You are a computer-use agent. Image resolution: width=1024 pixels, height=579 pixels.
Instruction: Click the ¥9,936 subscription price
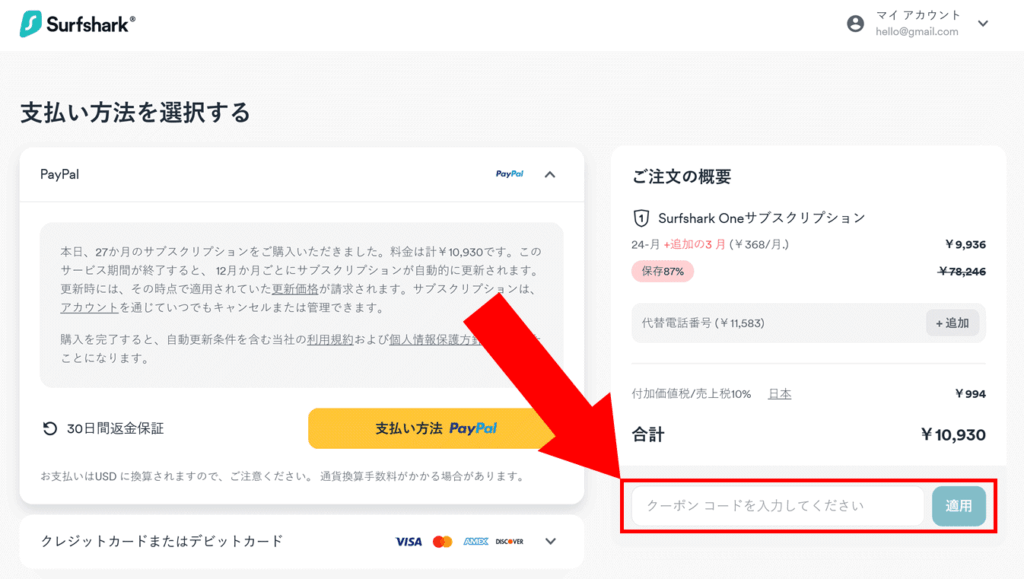pos(965,244)
